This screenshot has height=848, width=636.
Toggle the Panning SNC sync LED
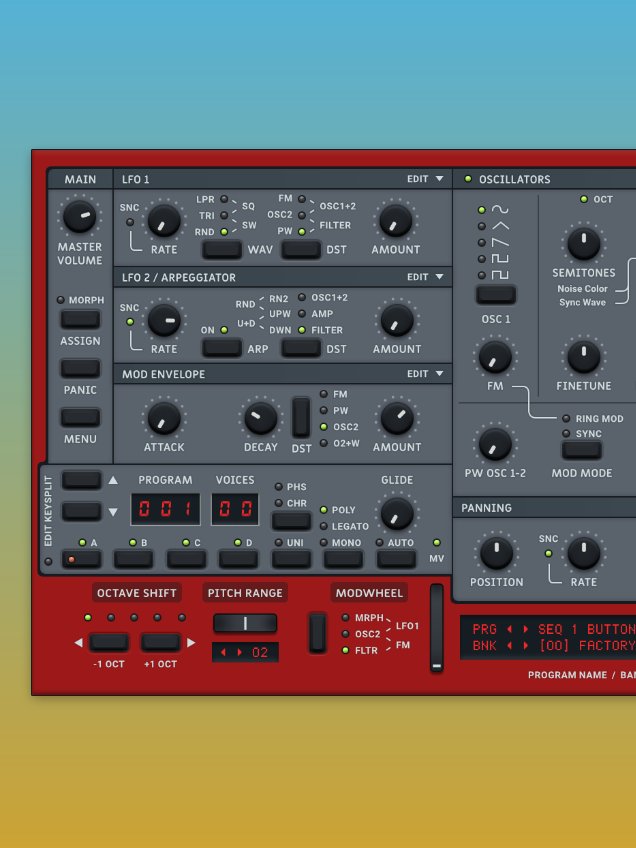[x=548, y=553]
